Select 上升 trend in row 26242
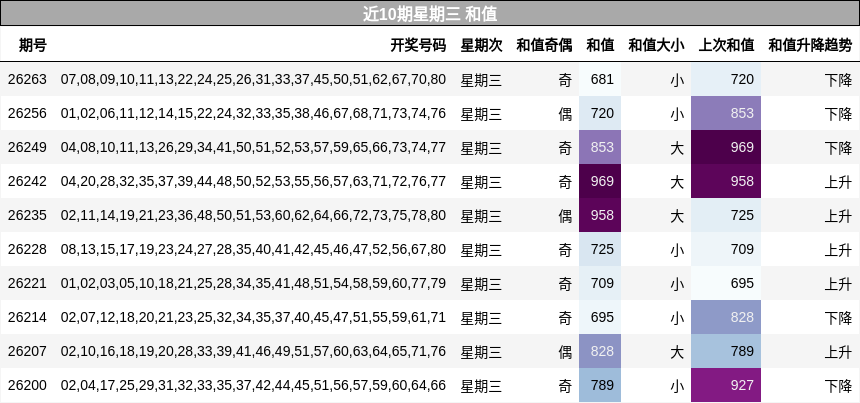 [839, 182]
